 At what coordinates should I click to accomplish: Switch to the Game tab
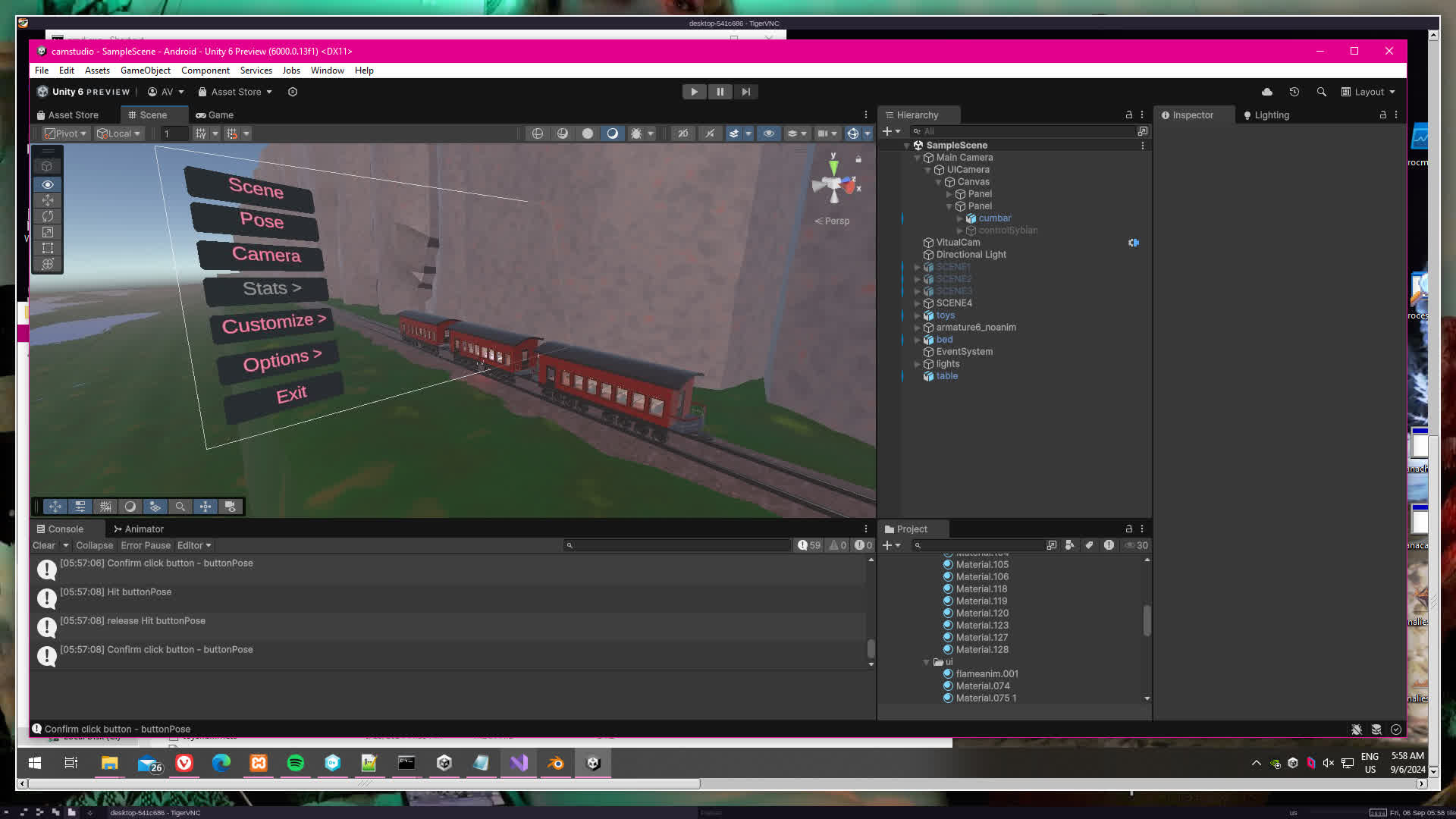pos(215,115)
